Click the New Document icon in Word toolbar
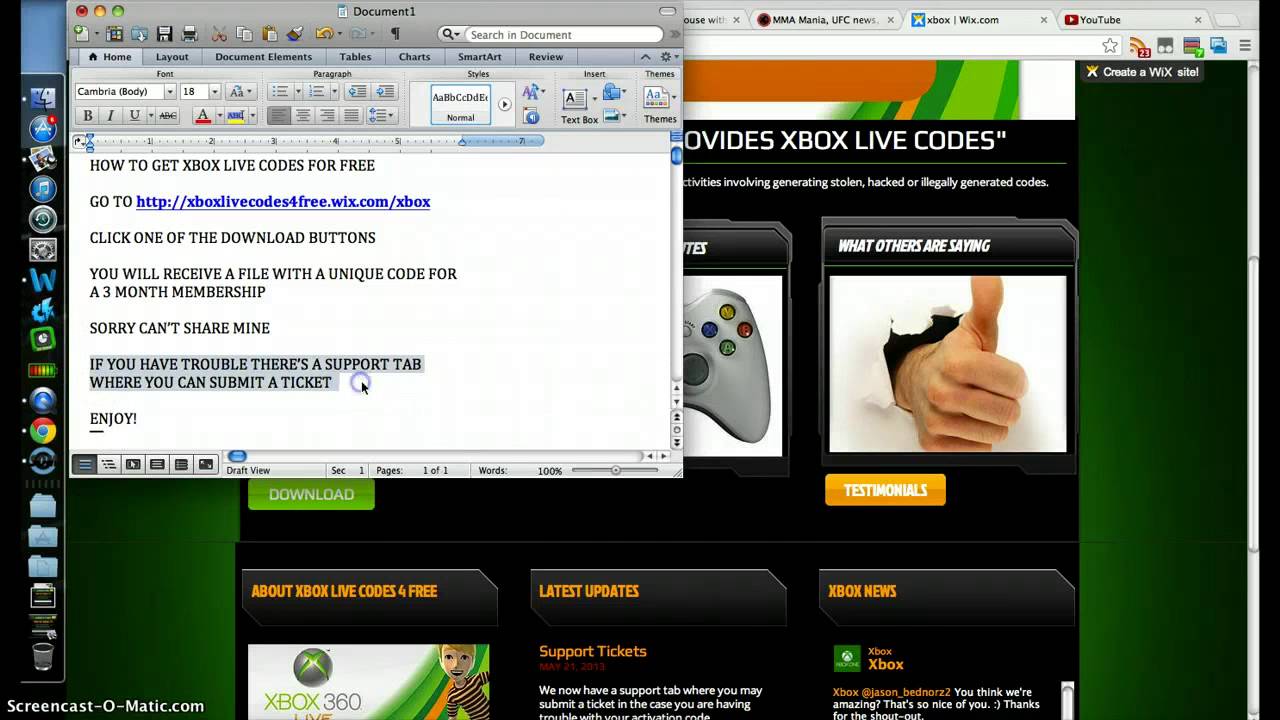 tap(81, 34)
